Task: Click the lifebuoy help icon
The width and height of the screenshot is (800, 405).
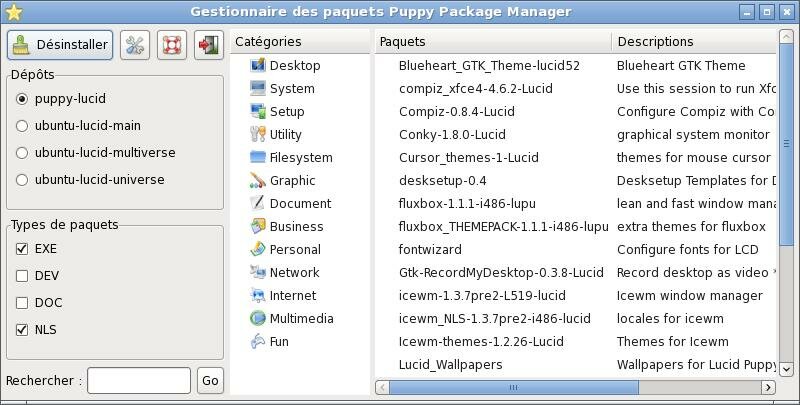Action: (x=172, y=45)
